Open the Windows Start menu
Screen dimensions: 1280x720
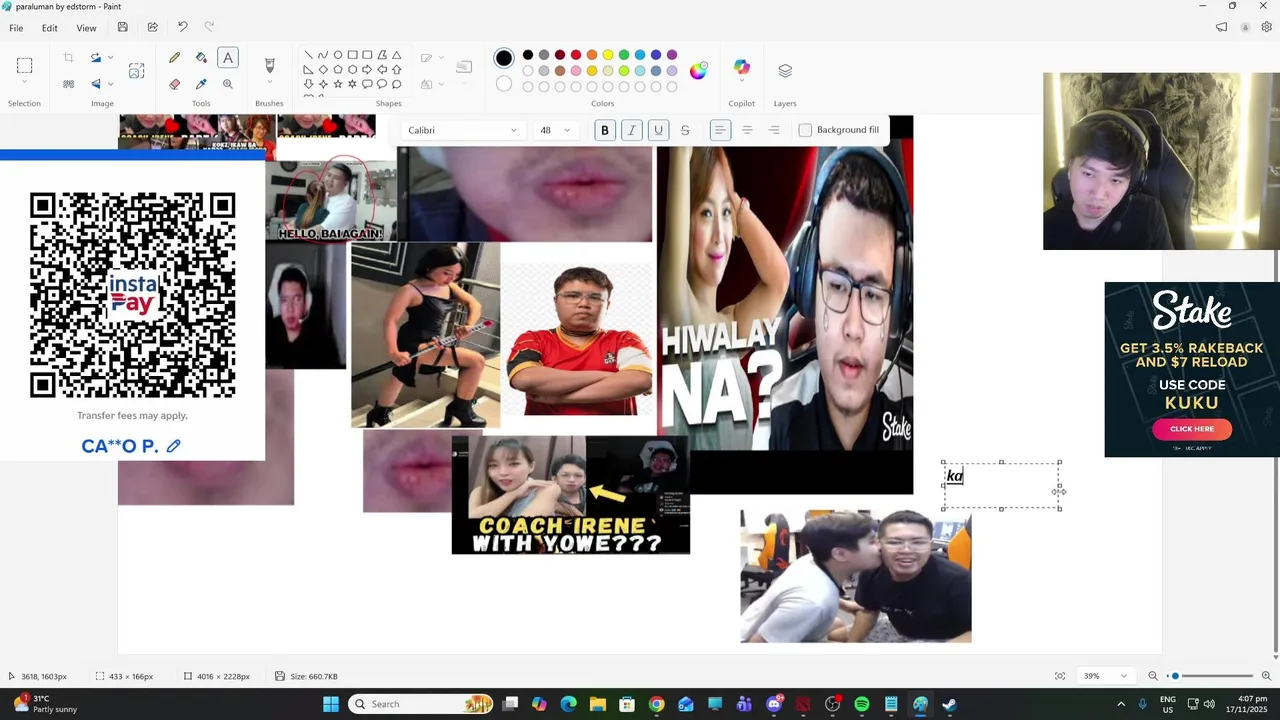pyautogui.click(x=331, y=704)
